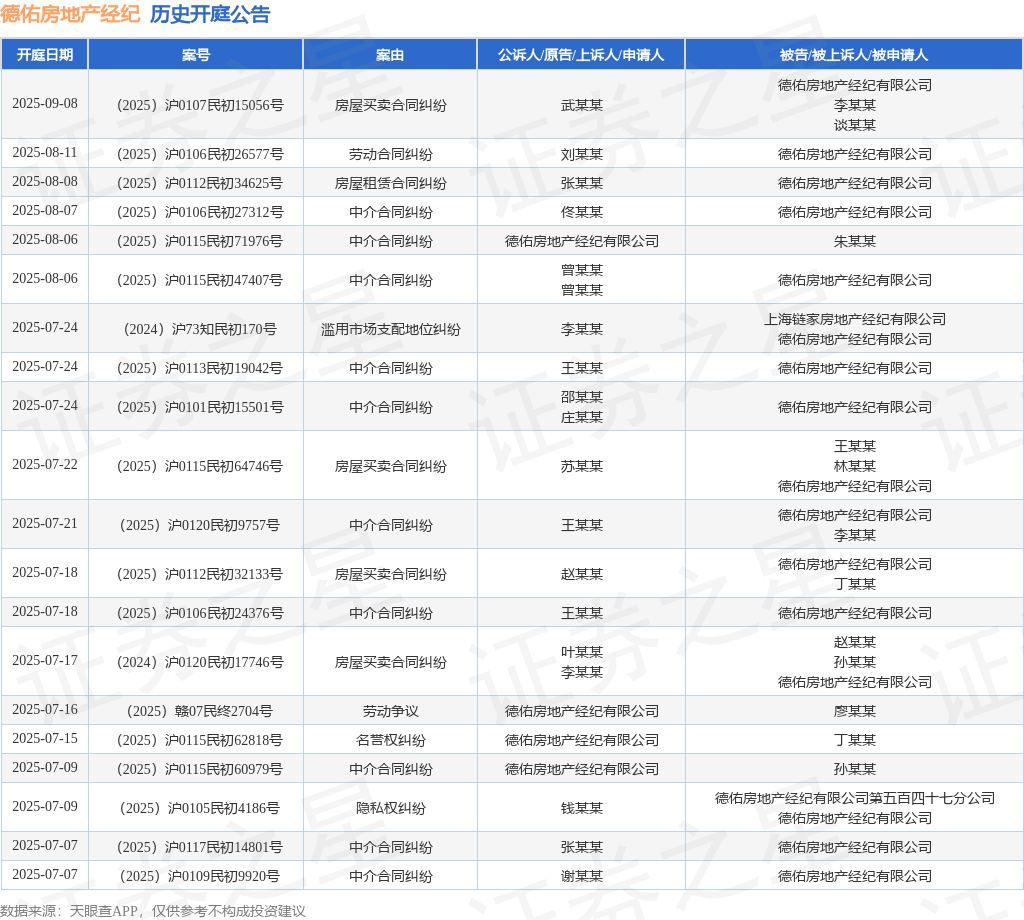Select case number (2025)沪0106民初24376号
Screen dimensions: 1024x920
(x=200, y=613)
